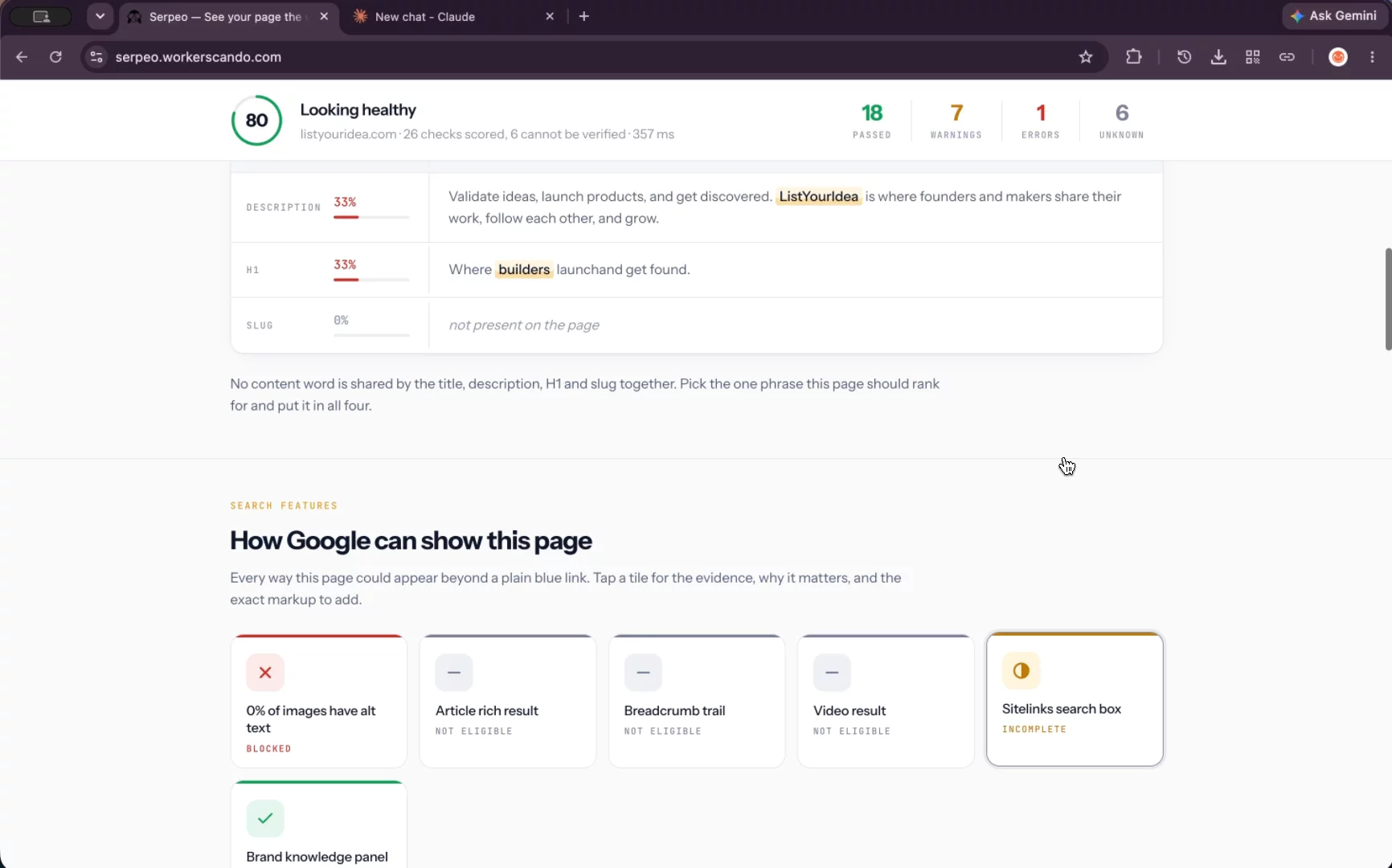
Task: Click the address bar URL field
Action: point(595,57)
